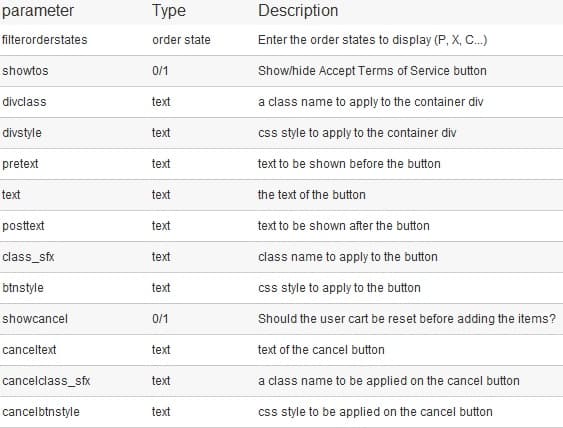Click the canceltext parameter cell
The width and height of the screenshot is (563, 428).
[x=29, y=350]
